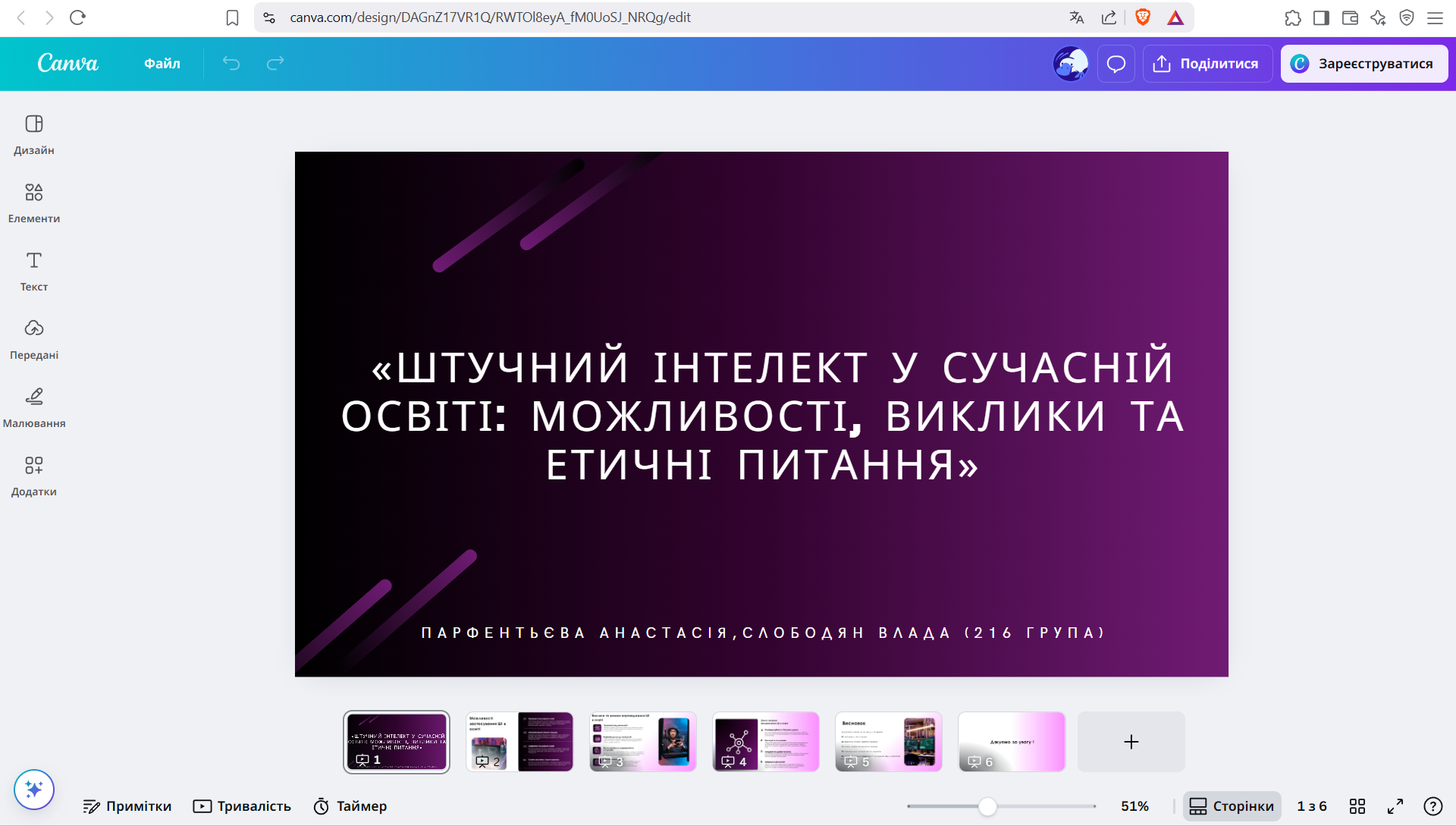Image resolution: width=1456 pixels, height=826 pixels.
Task: Add a new page with plus button
Action: pos(1131,742)
